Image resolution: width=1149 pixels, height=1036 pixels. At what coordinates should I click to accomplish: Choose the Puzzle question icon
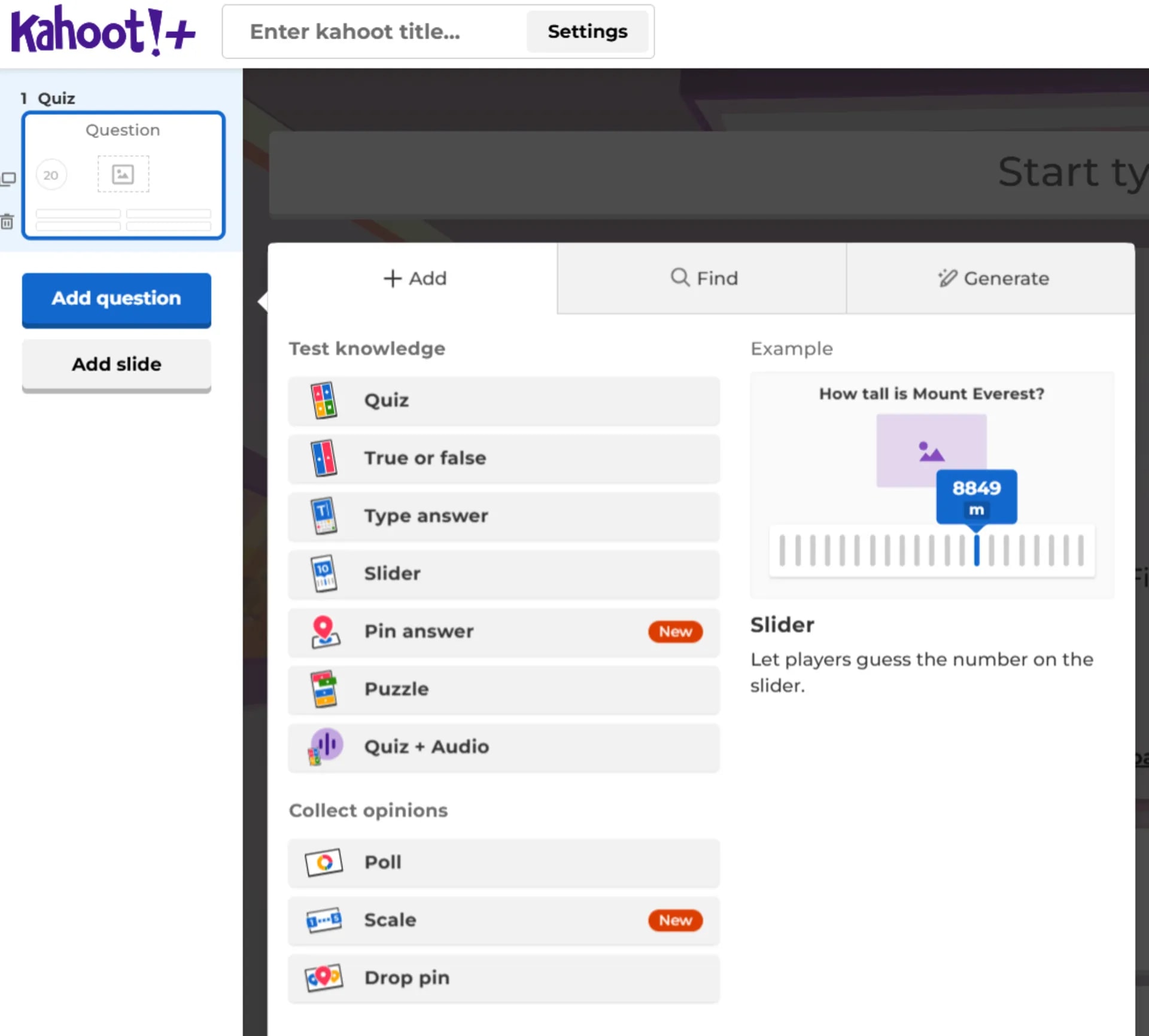click(x=324, y=688)
